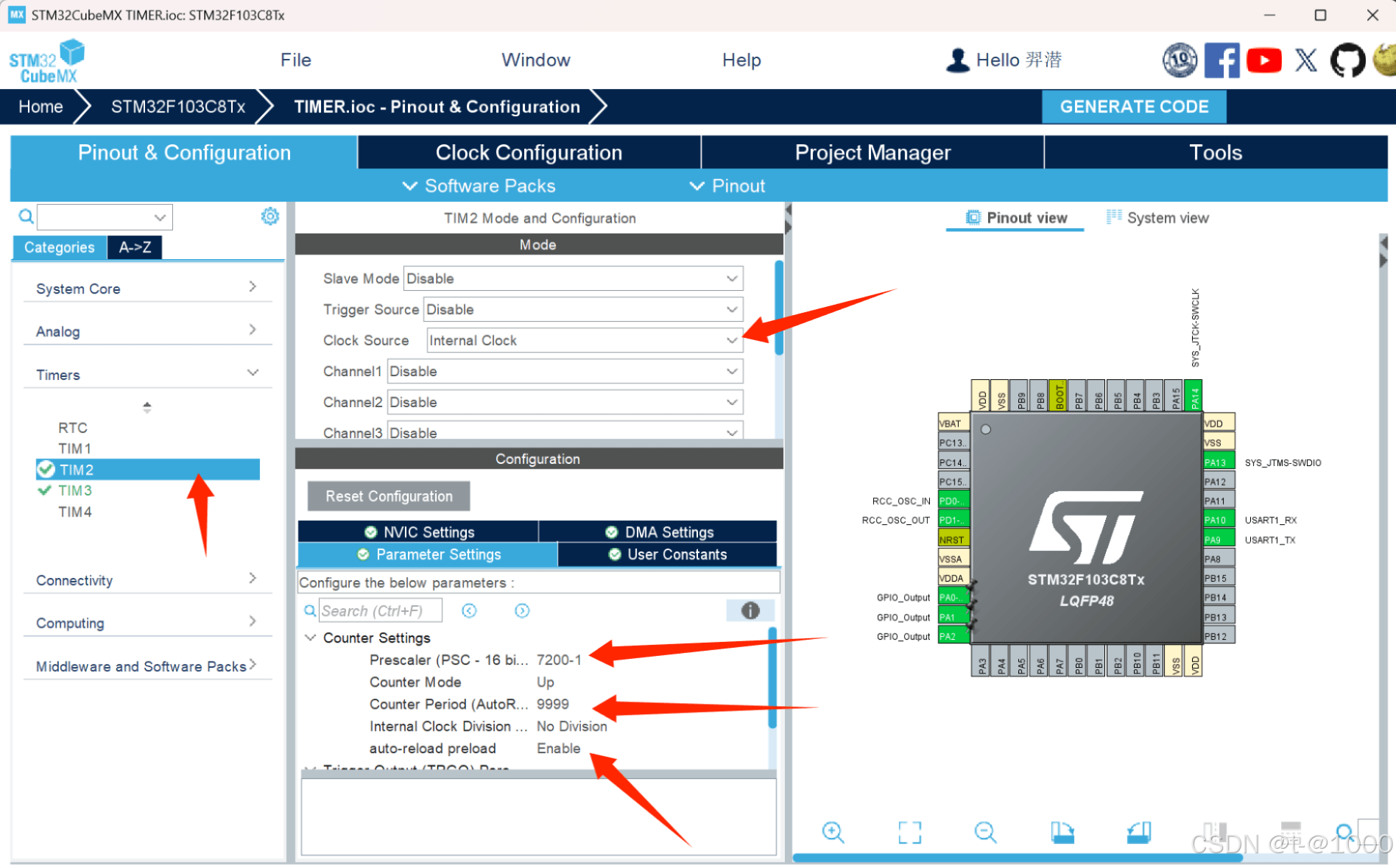Switch to System view
Viewport: 1396px width, 868px height.
pos(1157,218)
